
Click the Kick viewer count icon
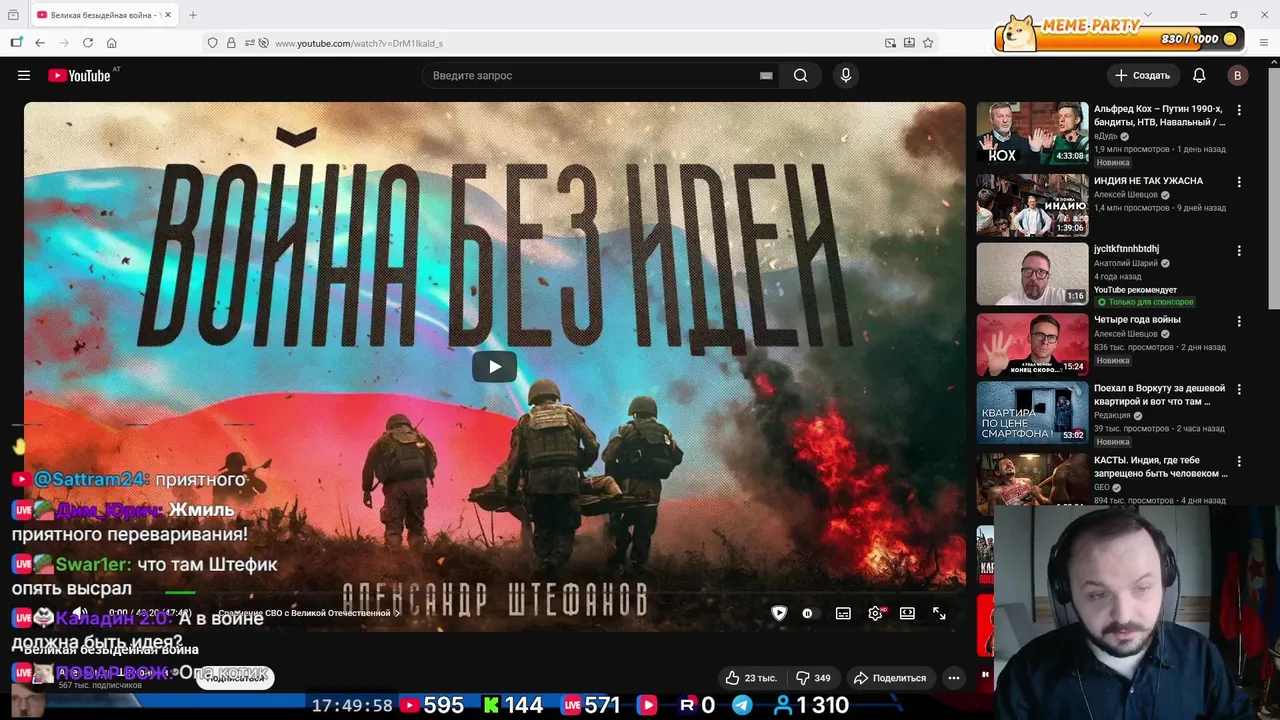coord(491,705)
